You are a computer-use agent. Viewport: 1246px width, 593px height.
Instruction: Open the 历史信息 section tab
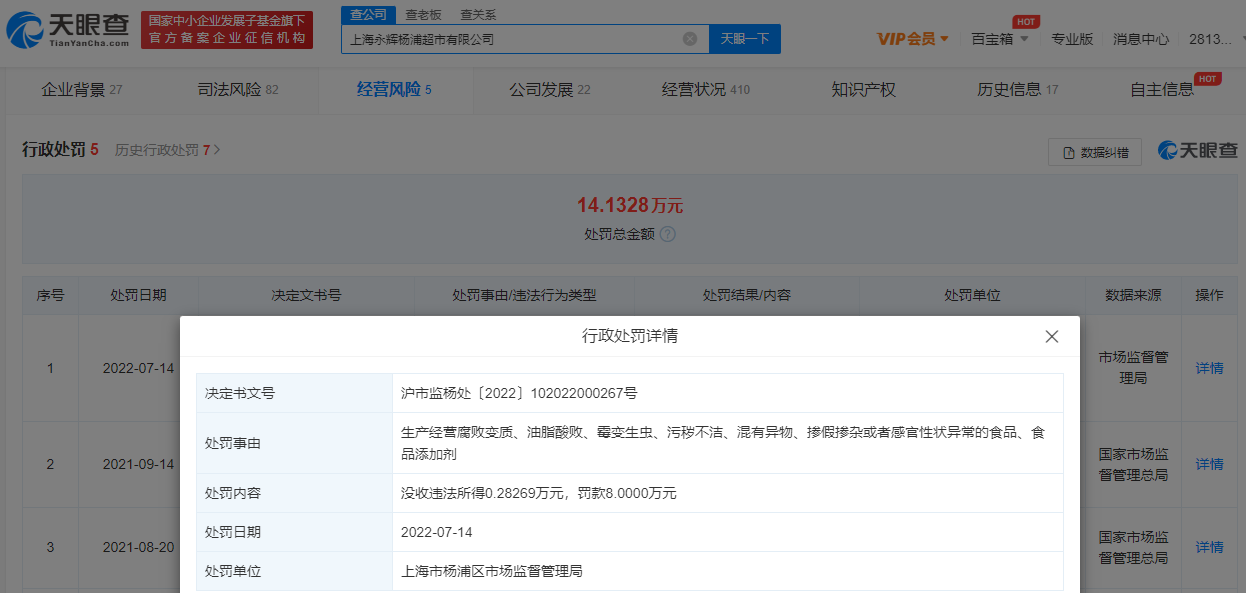click(x=1018, y=90)
